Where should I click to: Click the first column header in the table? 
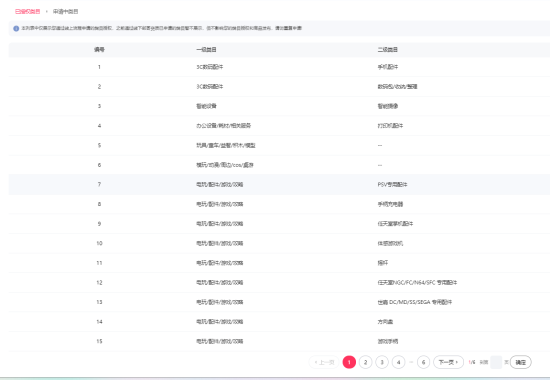tap(99, 50)
